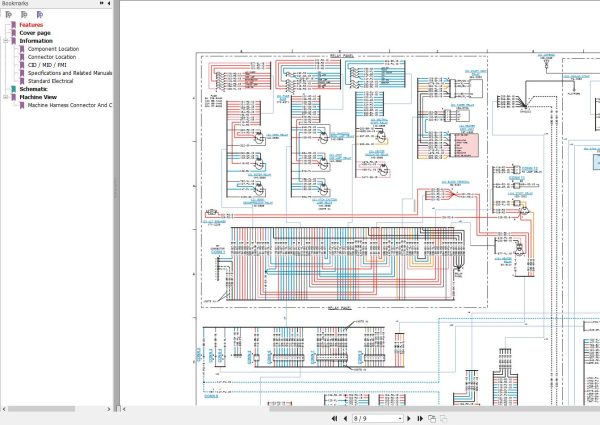The height and width of the screenshot is (425, 600).
Task: Collapse the Information tree node
Action: (6, 41)
